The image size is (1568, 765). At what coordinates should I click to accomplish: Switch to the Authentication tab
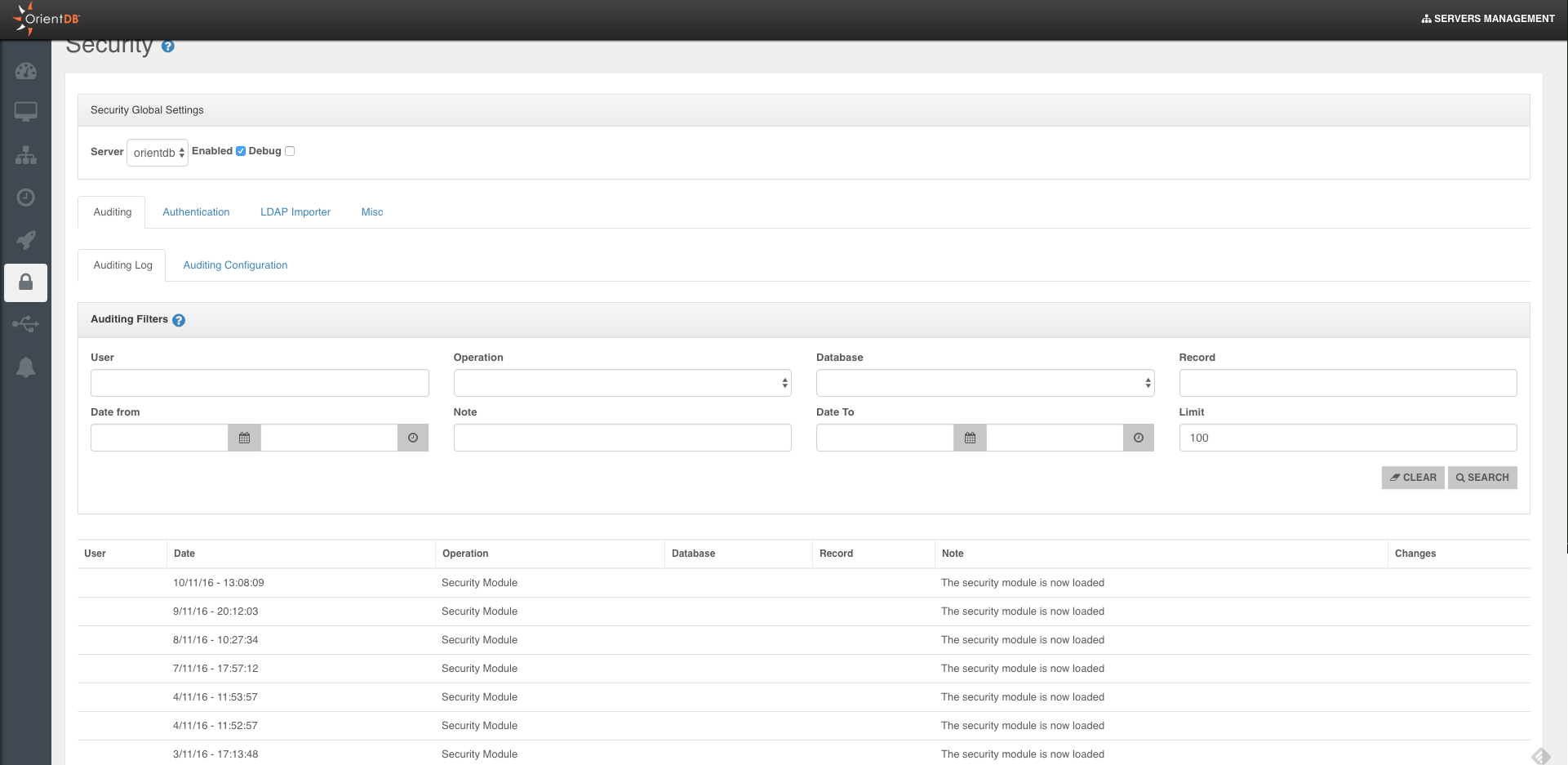(196, 212)
